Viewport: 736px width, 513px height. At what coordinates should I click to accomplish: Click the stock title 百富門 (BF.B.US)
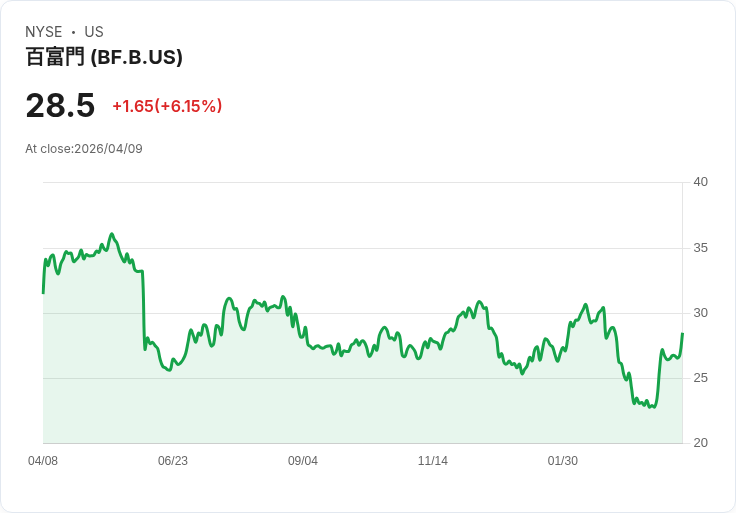click(104, 57)
